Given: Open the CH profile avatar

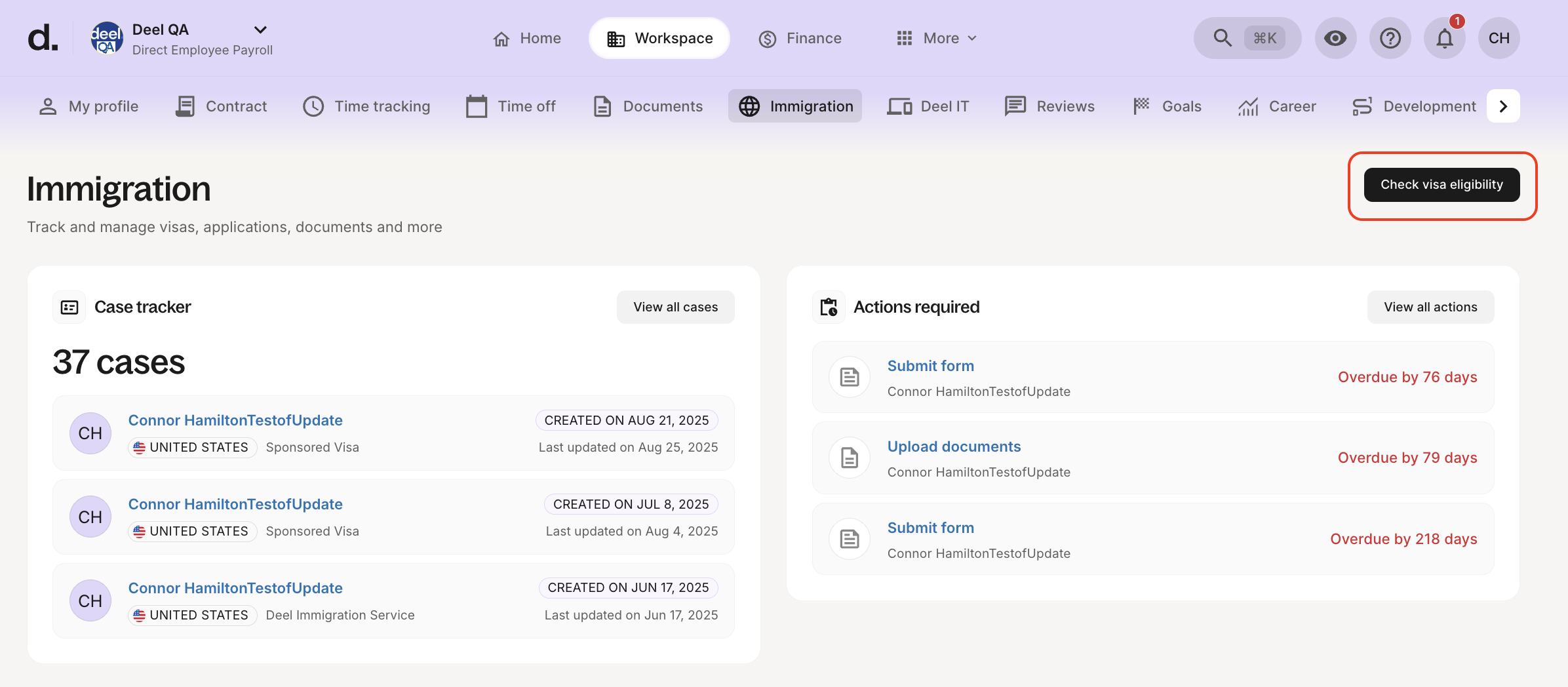Looking at the screenshot, I should tap(1499, 37).
